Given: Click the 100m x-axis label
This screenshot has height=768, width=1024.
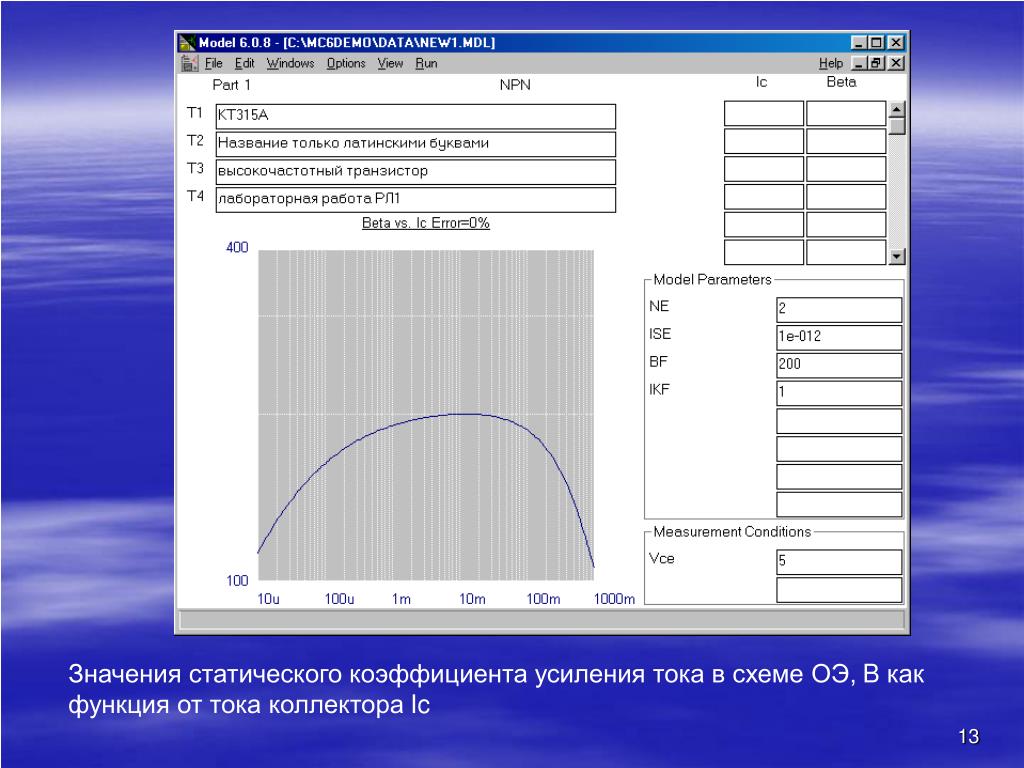Looking at the screenshot, I should click(x=543, y=599).
